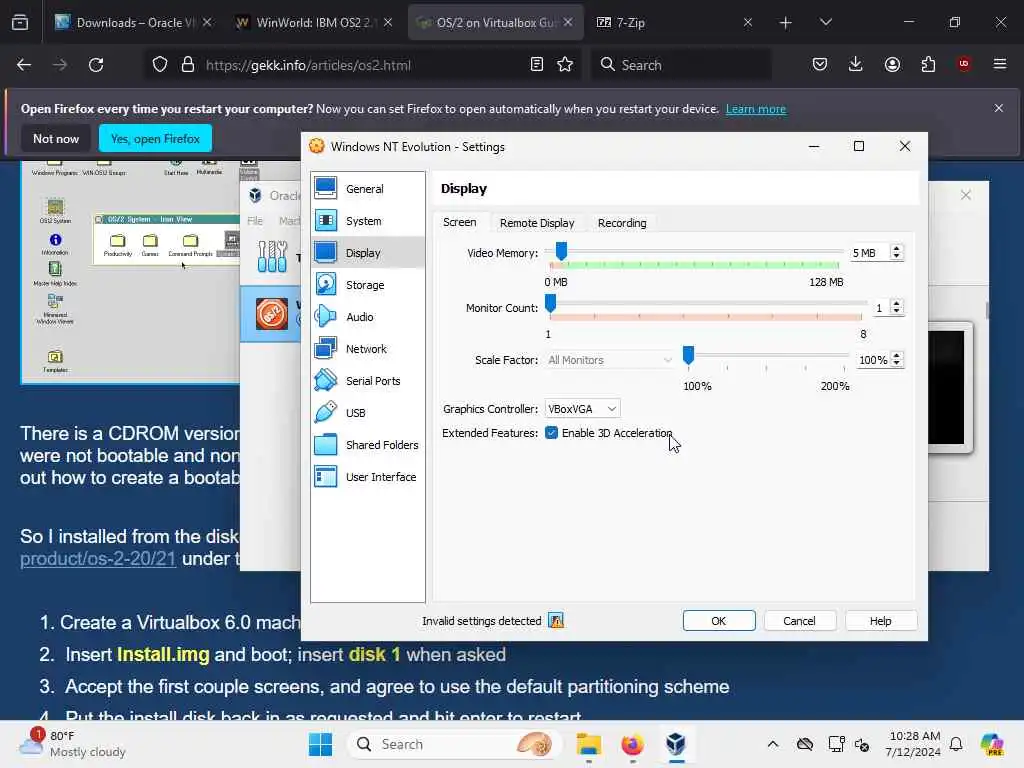Click the Firefox address bar URL

[x=308, y=65]
